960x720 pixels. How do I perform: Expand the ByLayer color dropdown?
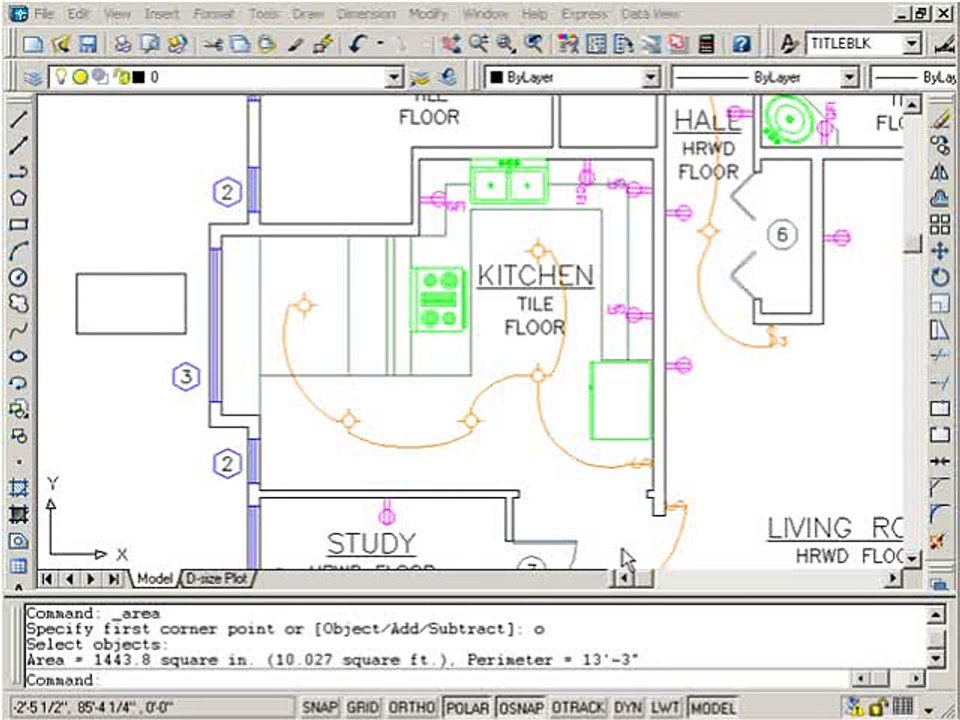coord(650,78)
